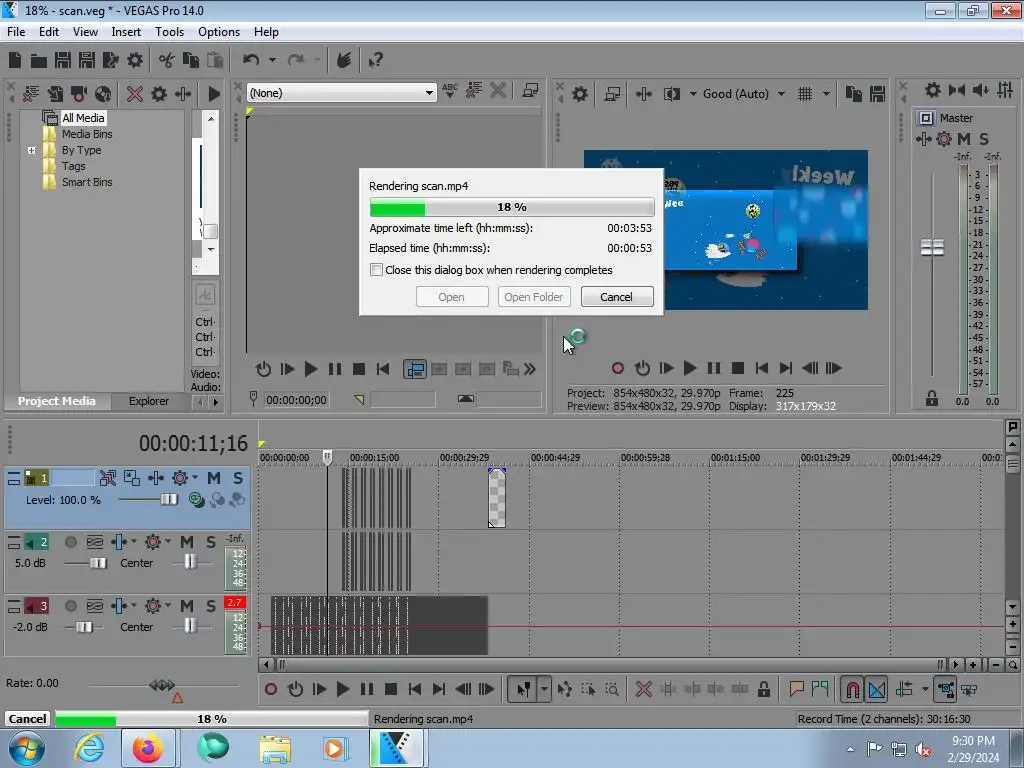Expand the By Type media bin
Viewport: 1024px width, 768px height.
(x=31, y=150)
